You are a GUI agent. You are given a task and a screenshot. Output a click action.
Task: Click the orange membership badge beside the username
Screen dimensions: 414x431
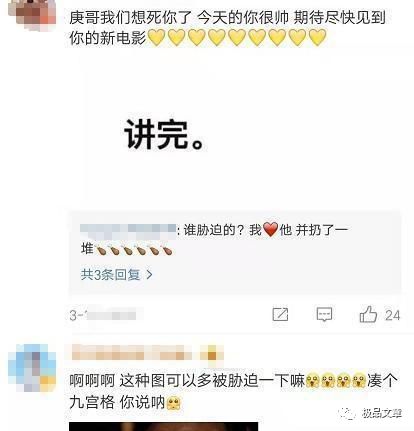(211, 354)
